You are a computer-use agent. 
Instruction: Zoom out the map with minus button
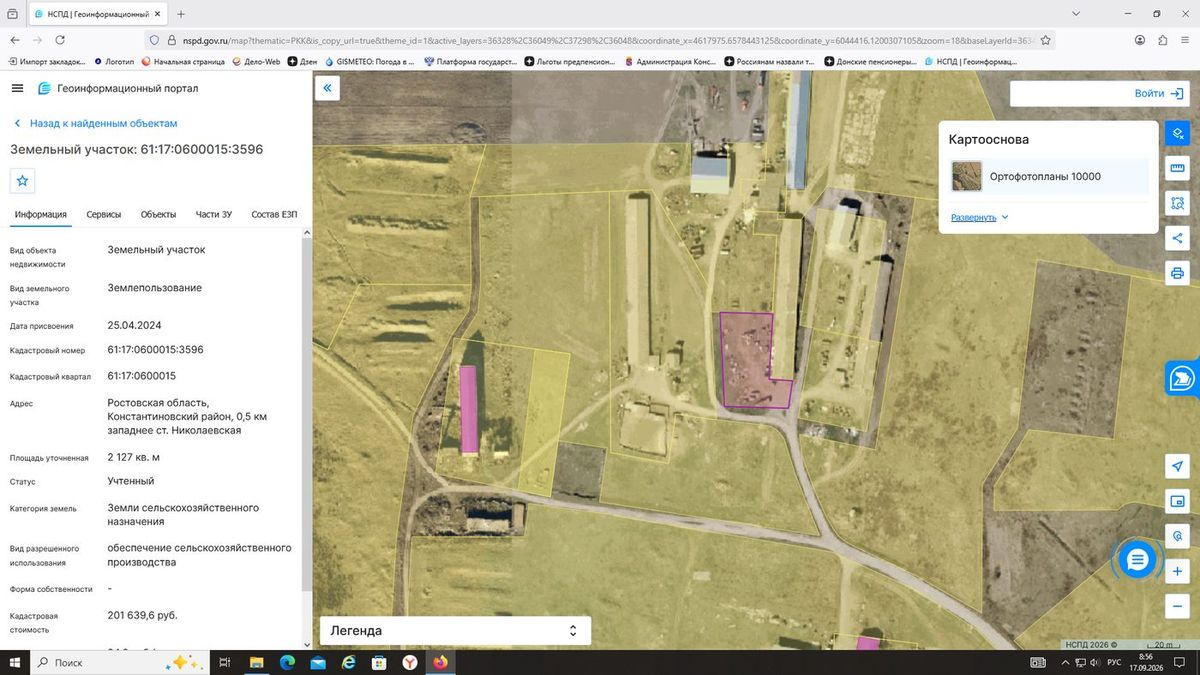click(1177, 606)
